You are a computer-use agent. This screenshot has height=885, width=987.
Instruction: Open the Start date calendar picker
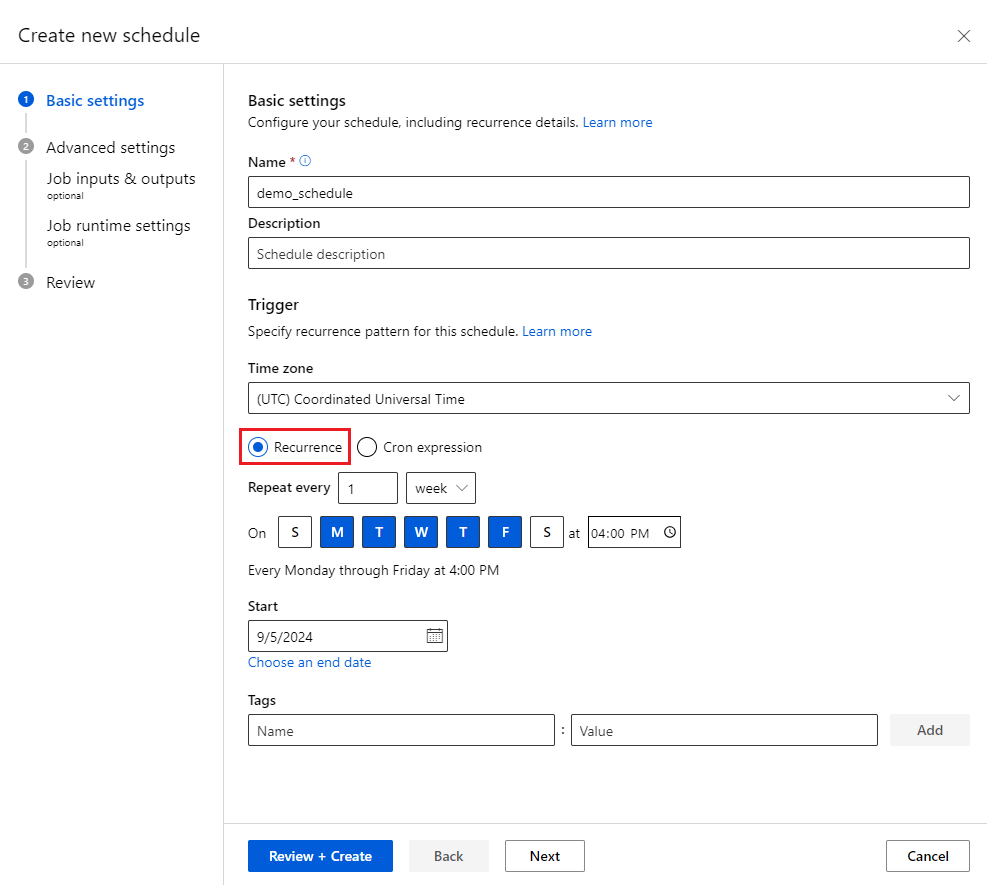tap(434, 636)
